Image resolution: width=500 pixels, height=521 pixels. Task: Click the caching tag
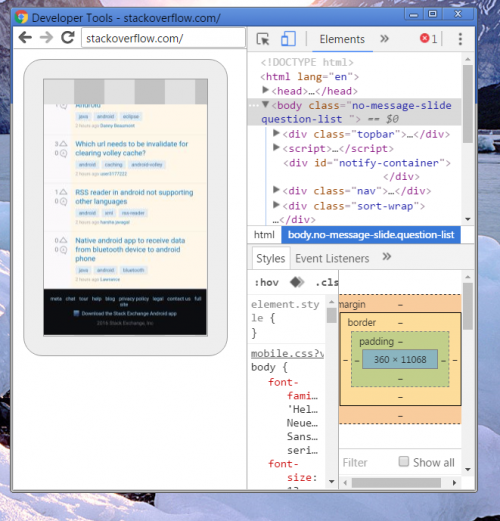113,165
